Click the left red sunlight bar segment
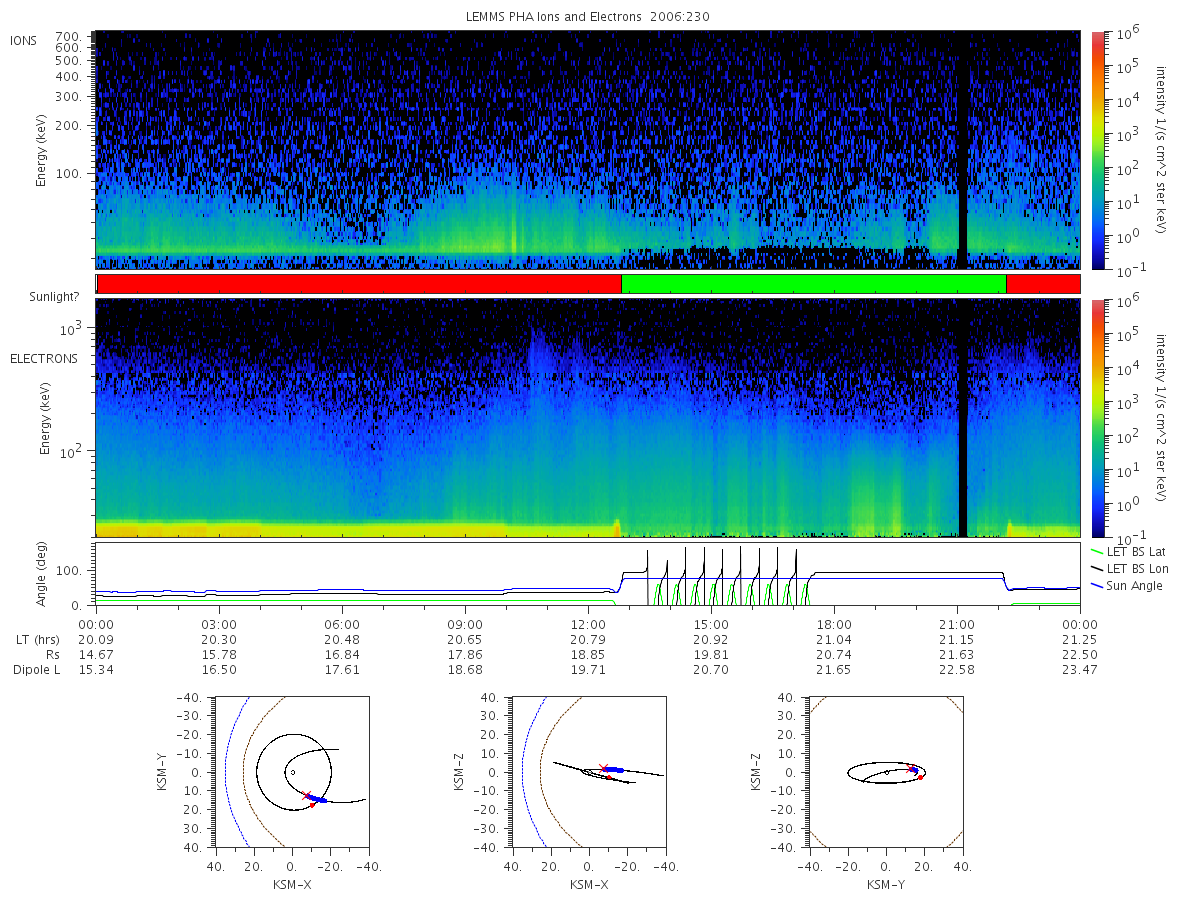Image resolution: width=1200 pixels, height=900 pixels. point(359,284)
